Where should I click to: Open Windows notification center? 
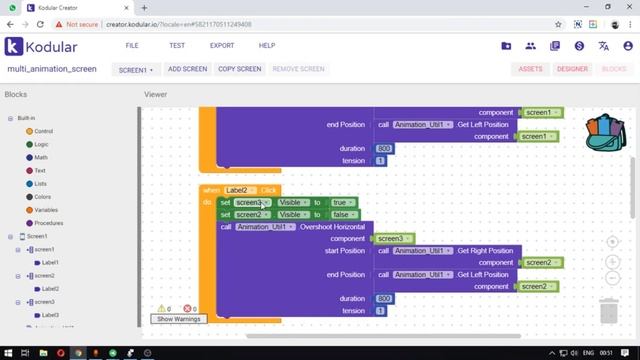coord(625,353)
